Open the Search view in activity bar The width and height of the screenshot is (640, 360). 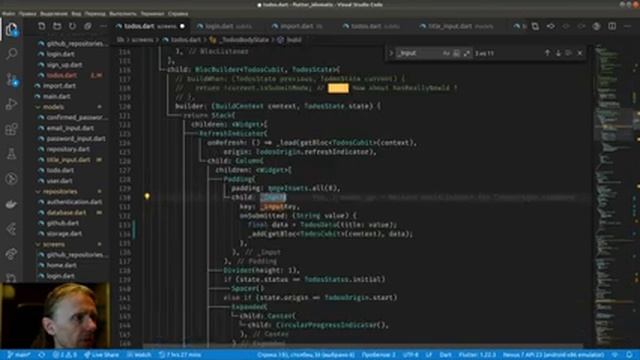tap(11, 54)
